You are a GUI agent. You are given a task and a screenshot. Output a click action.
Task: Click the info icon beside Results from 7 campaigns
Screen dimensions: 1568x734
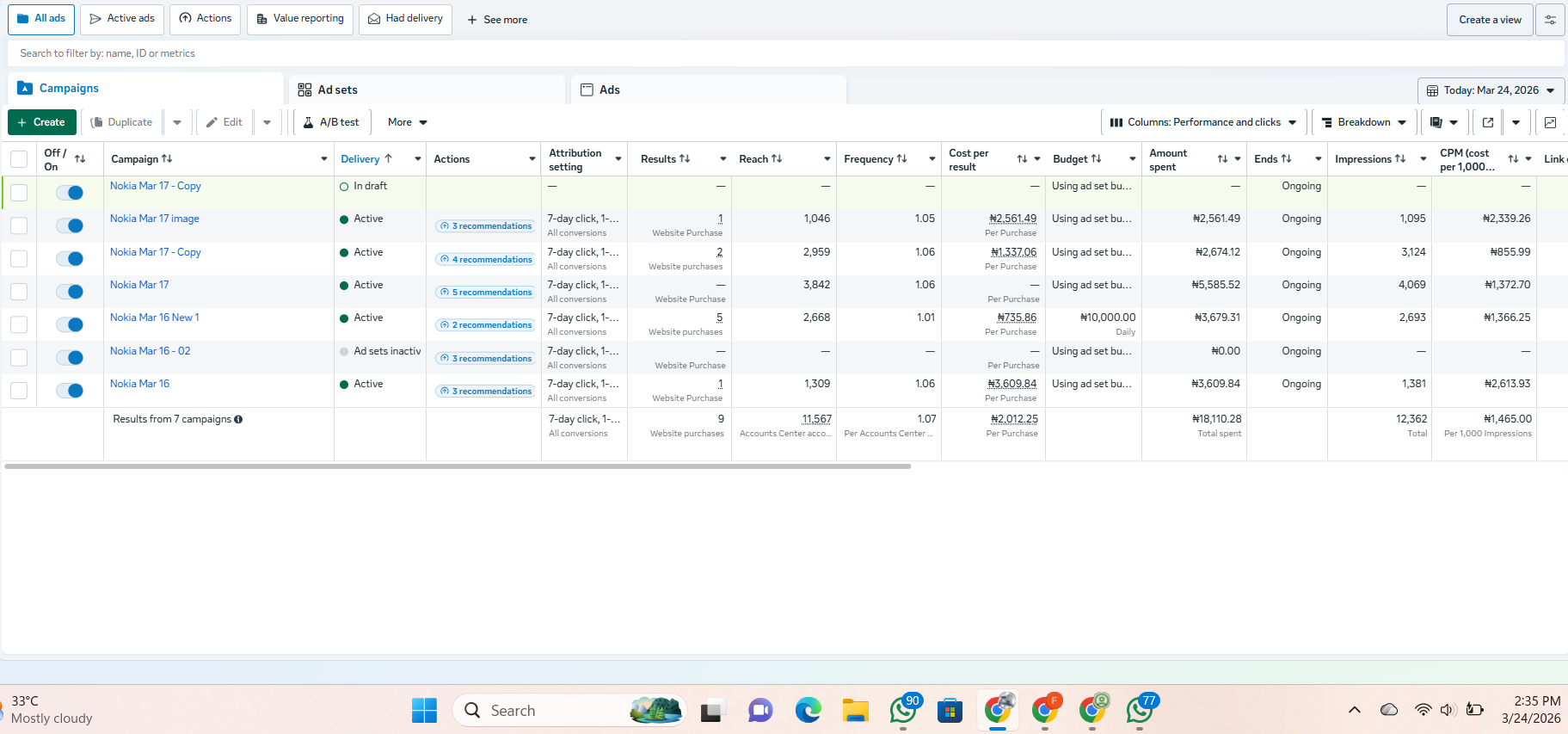pyautogui.click(x=238, y=419)
